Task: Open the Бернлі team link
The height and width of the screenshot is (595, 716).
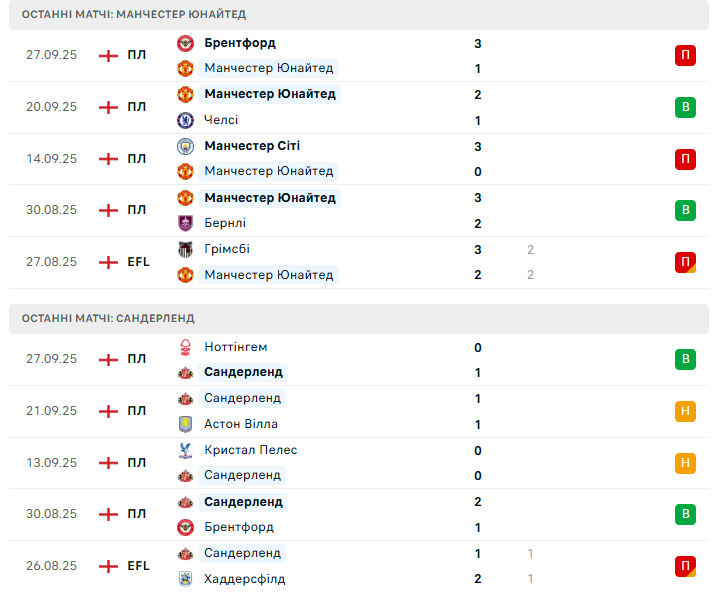Action: (225, 223)
